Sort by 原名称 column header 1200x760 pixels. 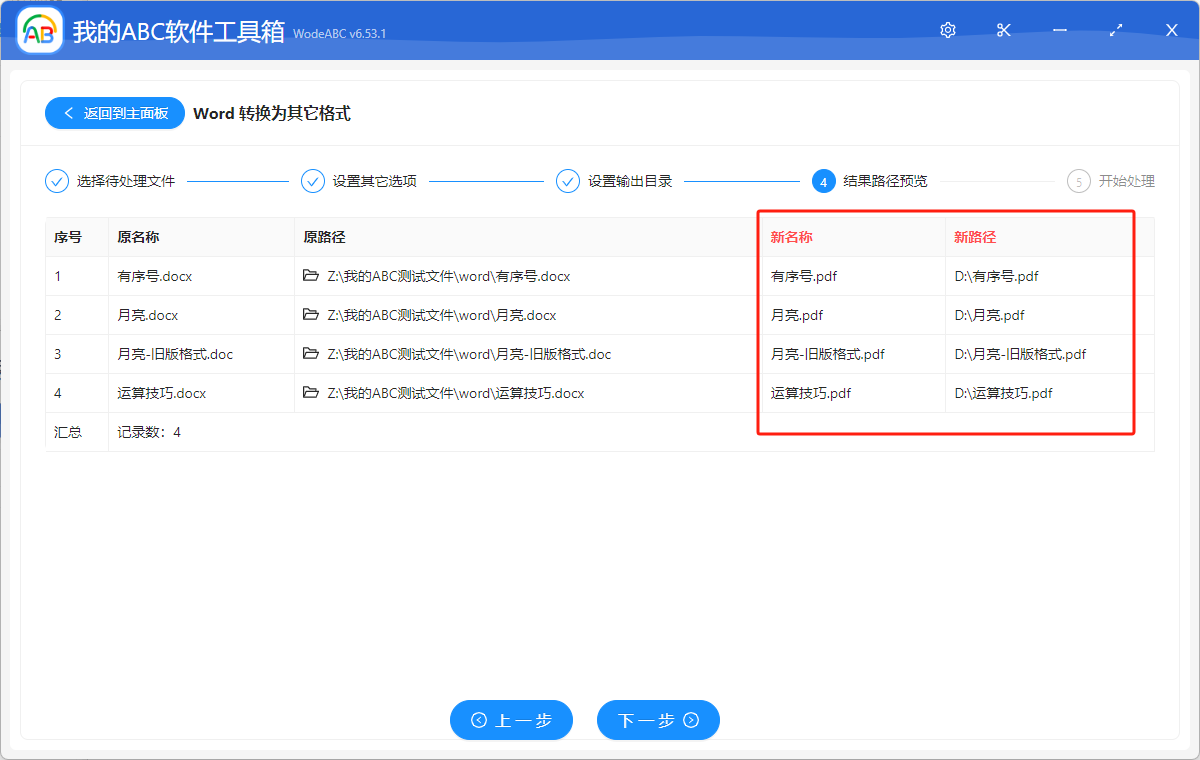click(138, 237)
